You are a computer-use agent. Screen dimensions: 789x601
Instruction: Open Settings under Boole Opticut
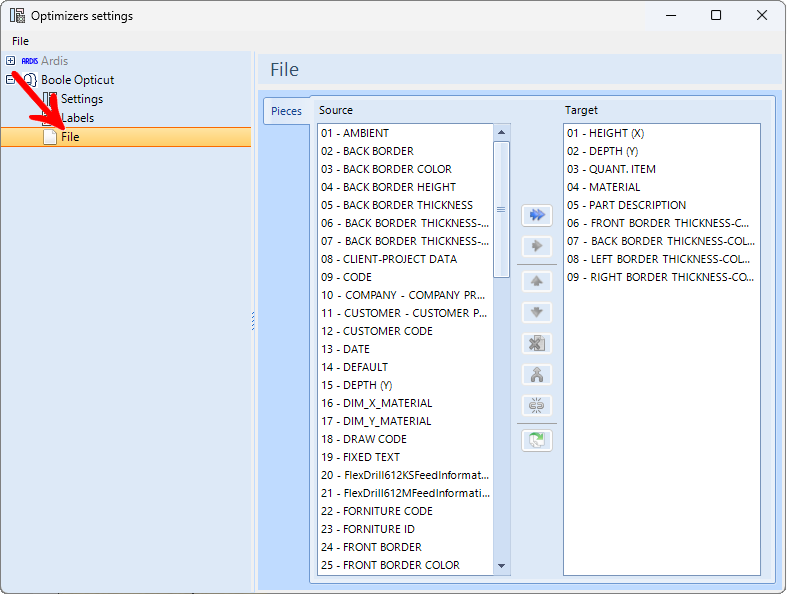pyautogui.click(x=82, y=99)
